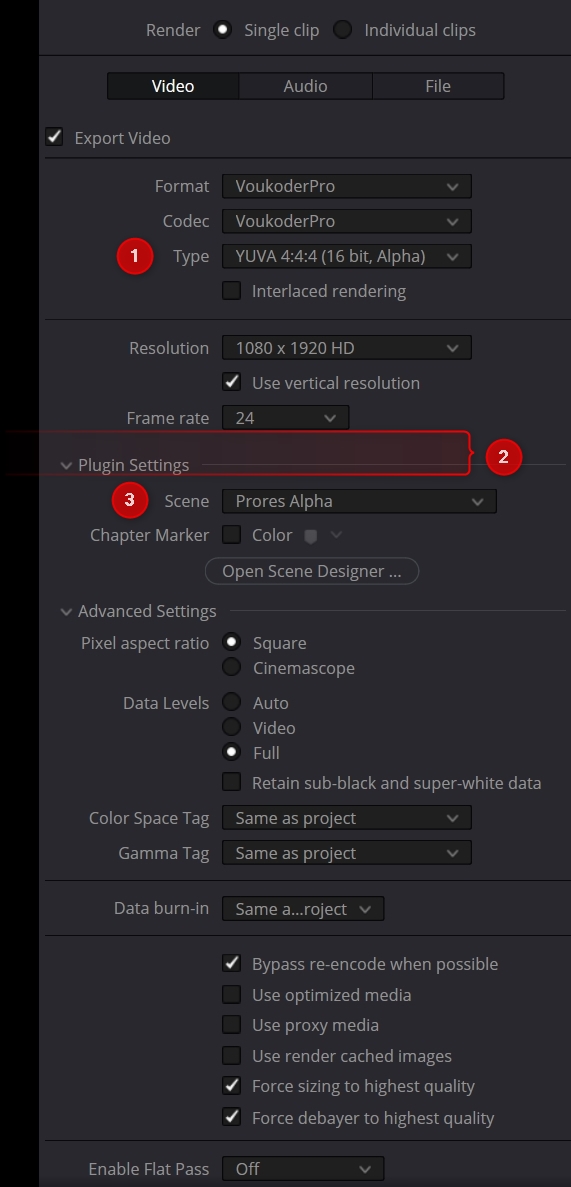
Task: Collapse the Plugin Settings section
Action: point(67,465)
